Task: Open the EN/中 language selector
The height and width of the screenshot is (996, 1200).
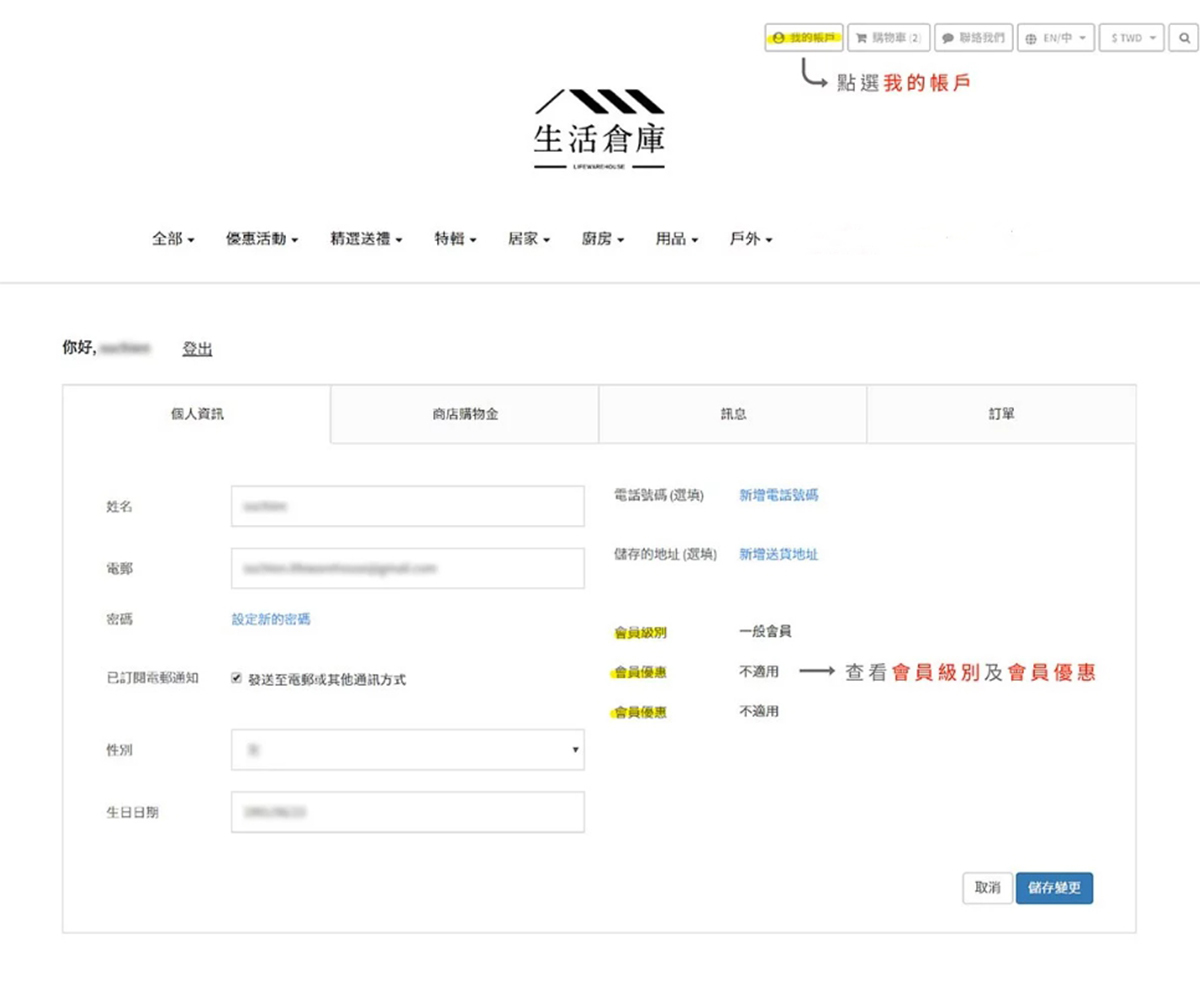Action: click(1055, 38)
